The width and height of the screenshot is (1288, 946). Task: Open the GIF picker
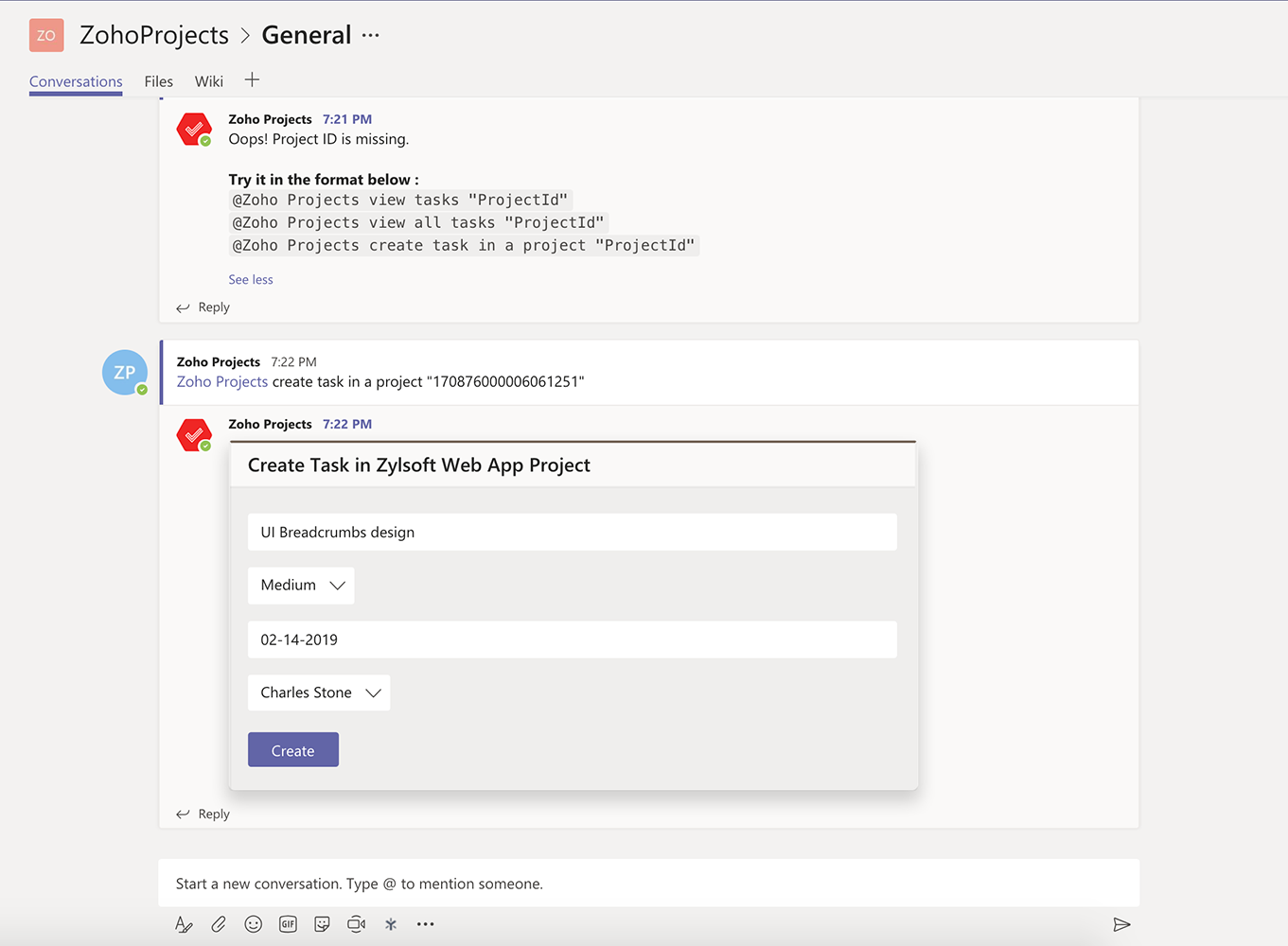288,924
